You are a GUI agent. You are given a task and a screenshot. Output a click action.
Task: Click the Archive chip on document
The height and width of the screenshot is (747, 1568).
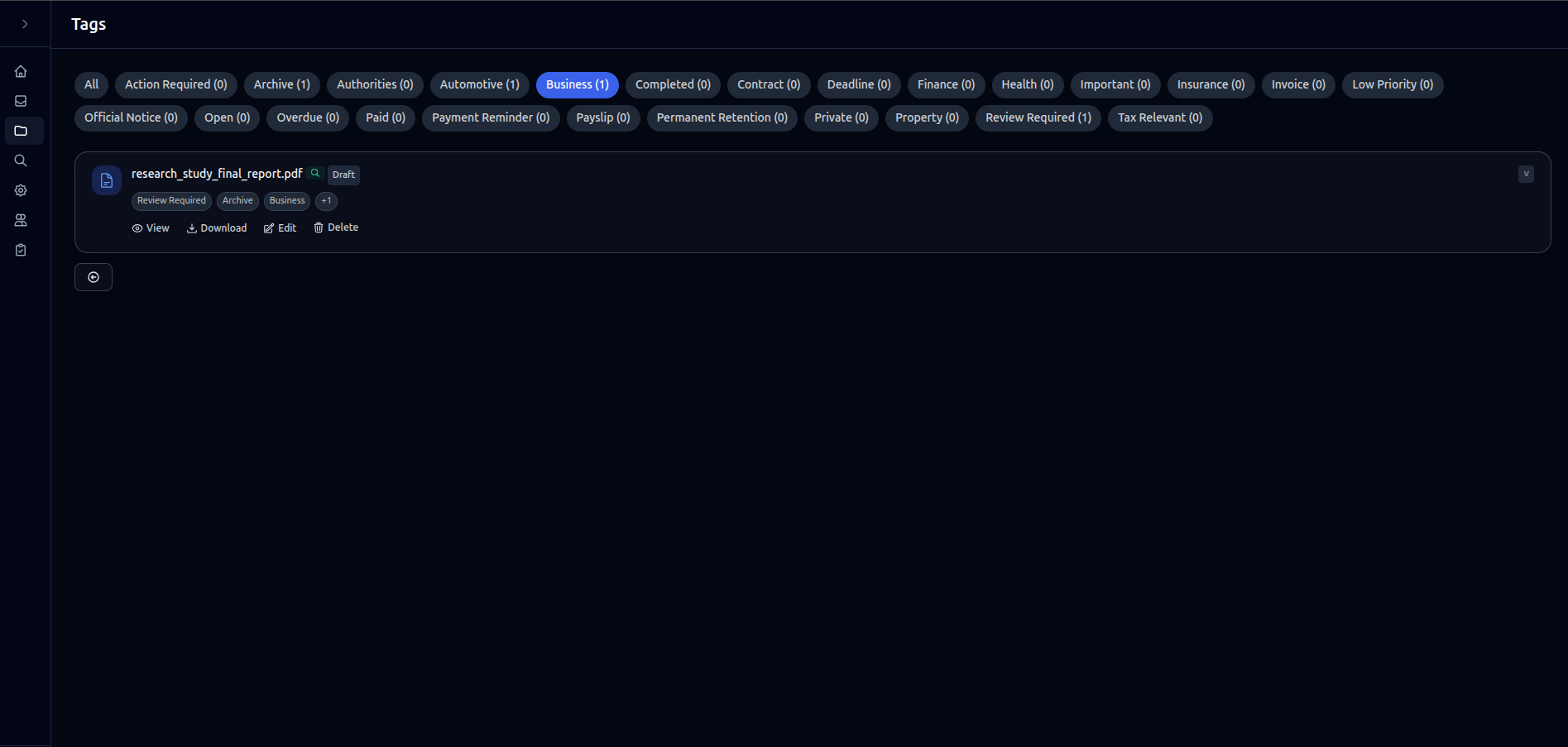point(237,201)
